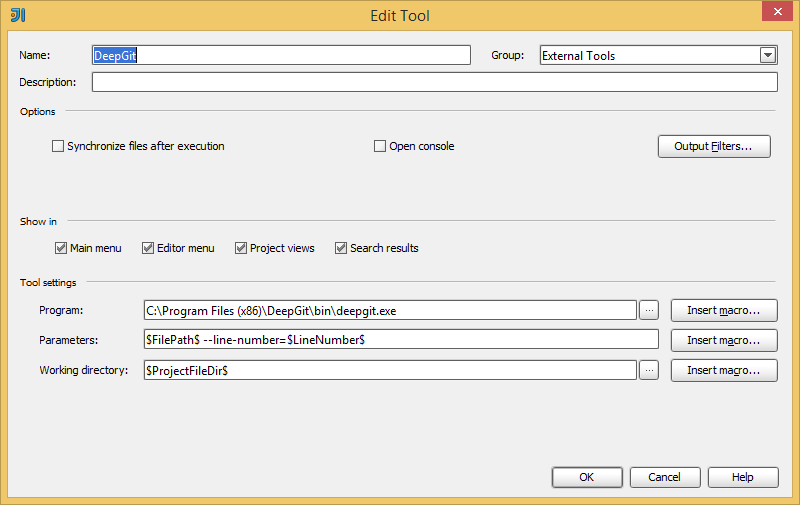Enable Synchronize files after execution
800x505 pixels.
[58, 146]
